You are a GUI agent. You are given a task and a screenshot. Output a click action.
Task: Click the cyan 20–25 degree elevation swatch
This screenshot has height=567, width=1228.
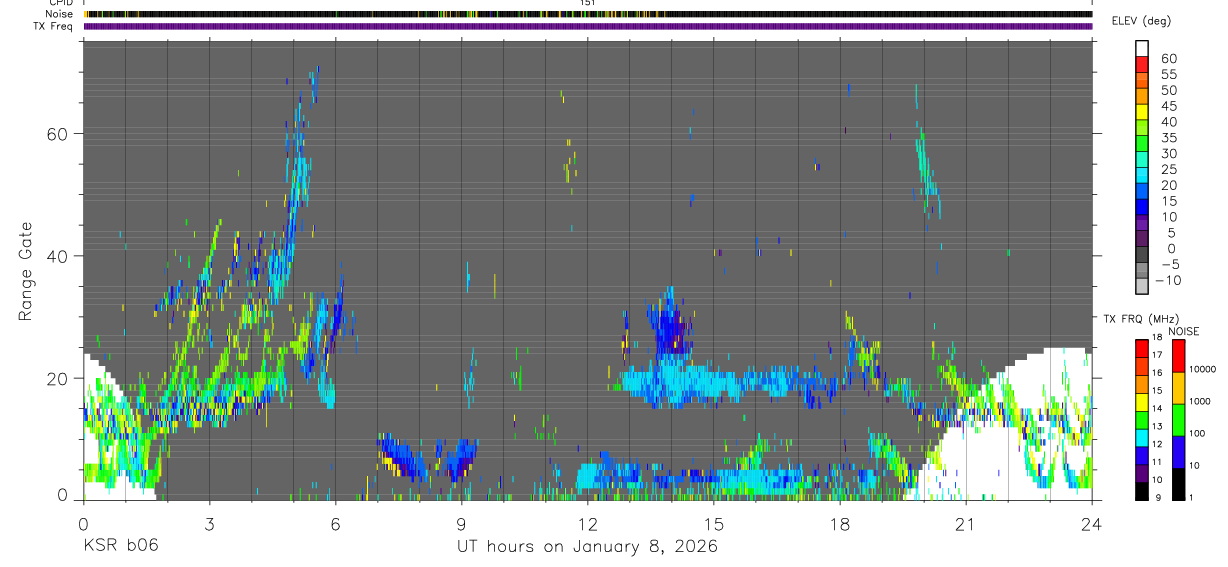[x=1142, y=177]
